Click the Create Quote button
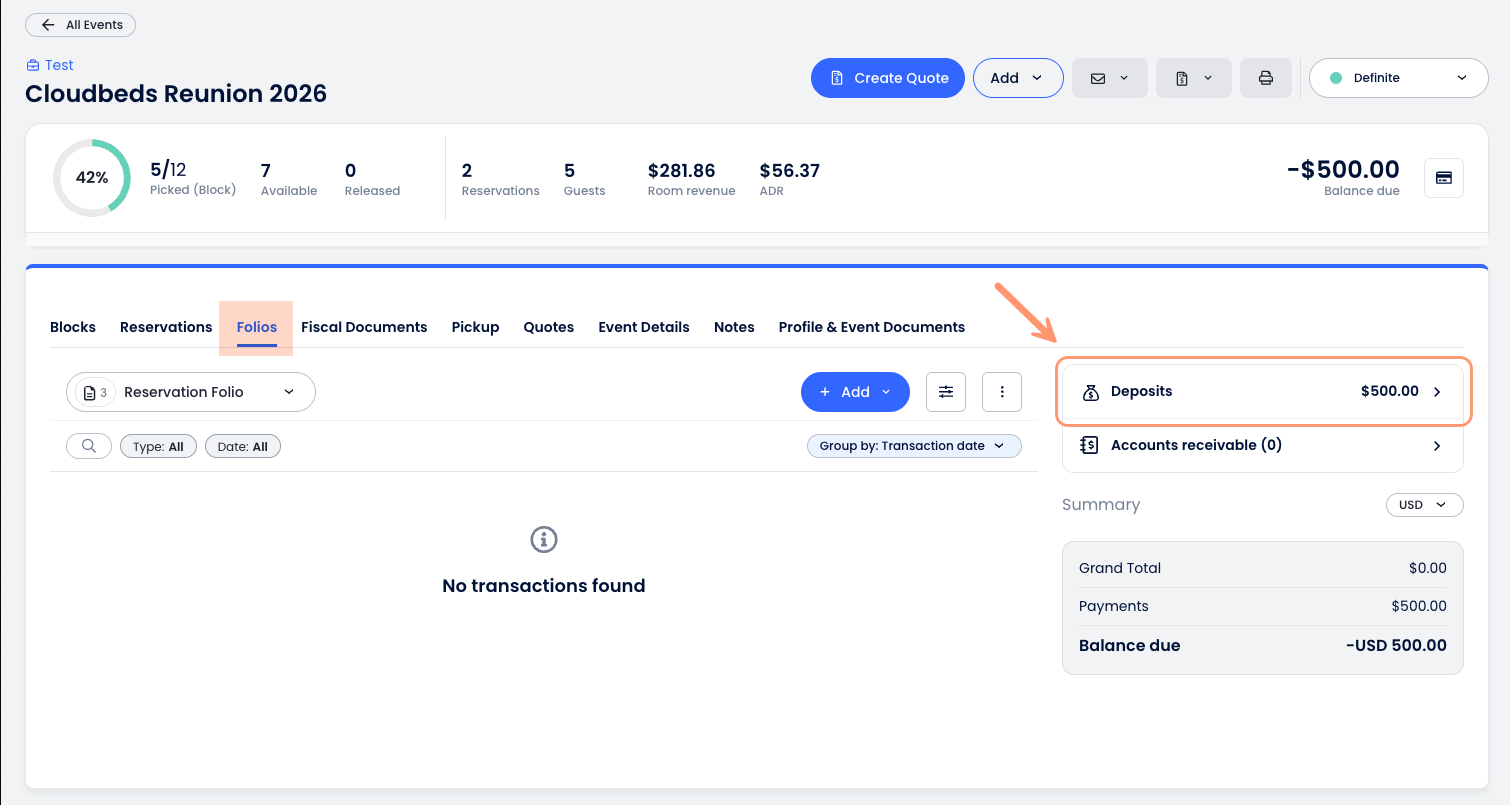1510x805 pixels. pos(888,78)
